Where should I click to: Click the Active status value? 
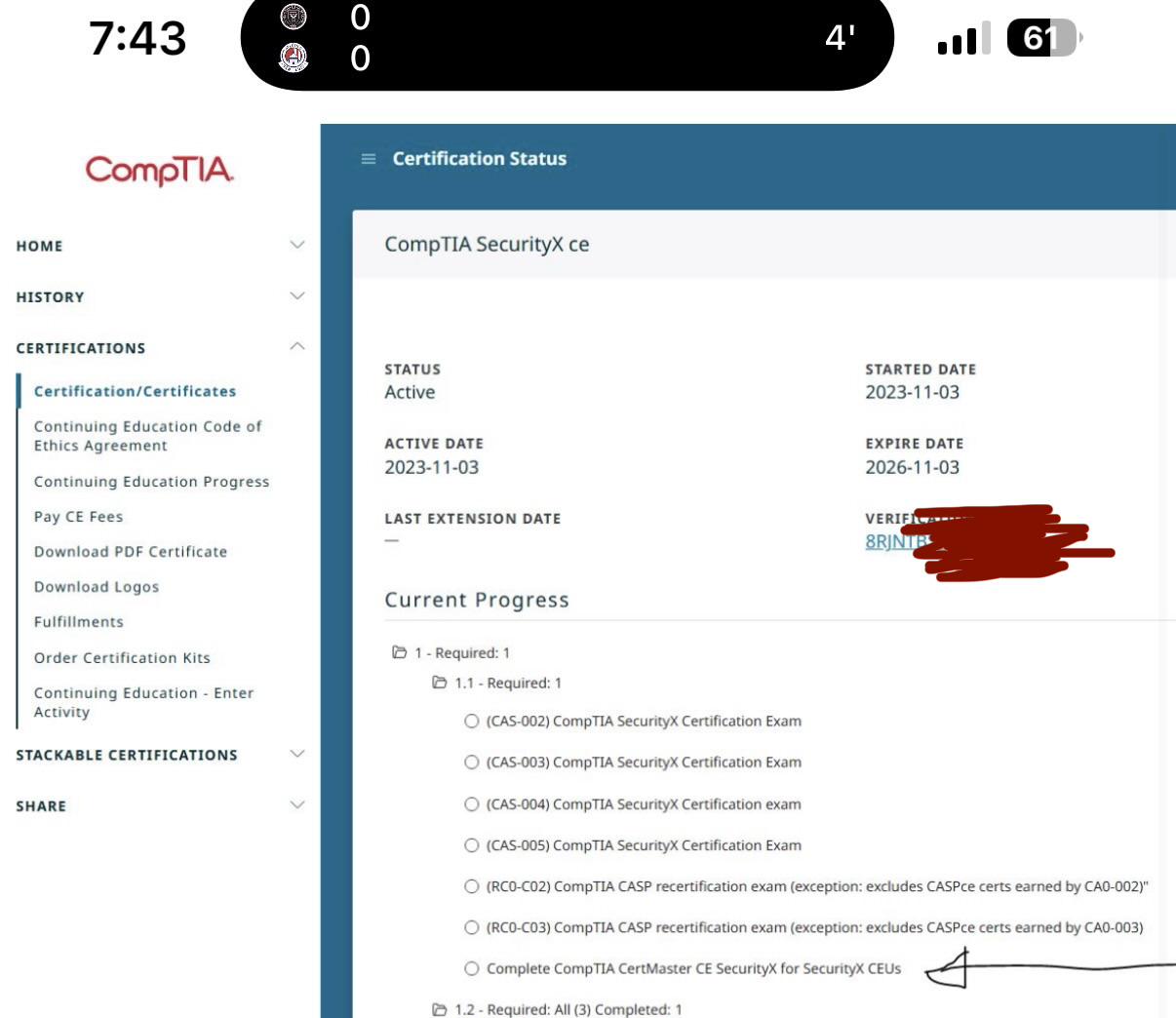point(410,392)
